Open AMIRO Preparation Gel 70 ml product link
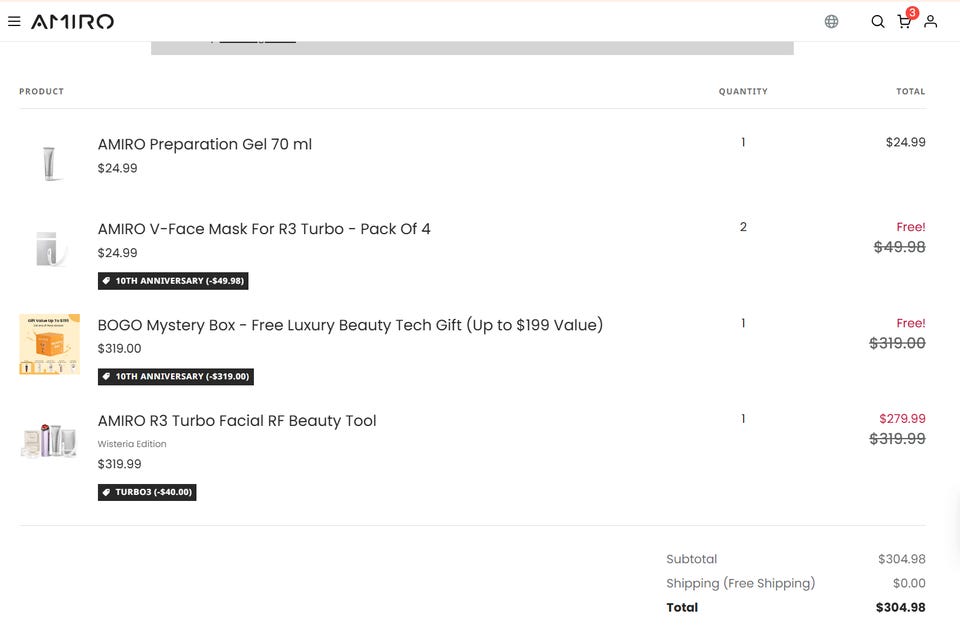This screenshot has height=628, width=960. pos(204,144)
